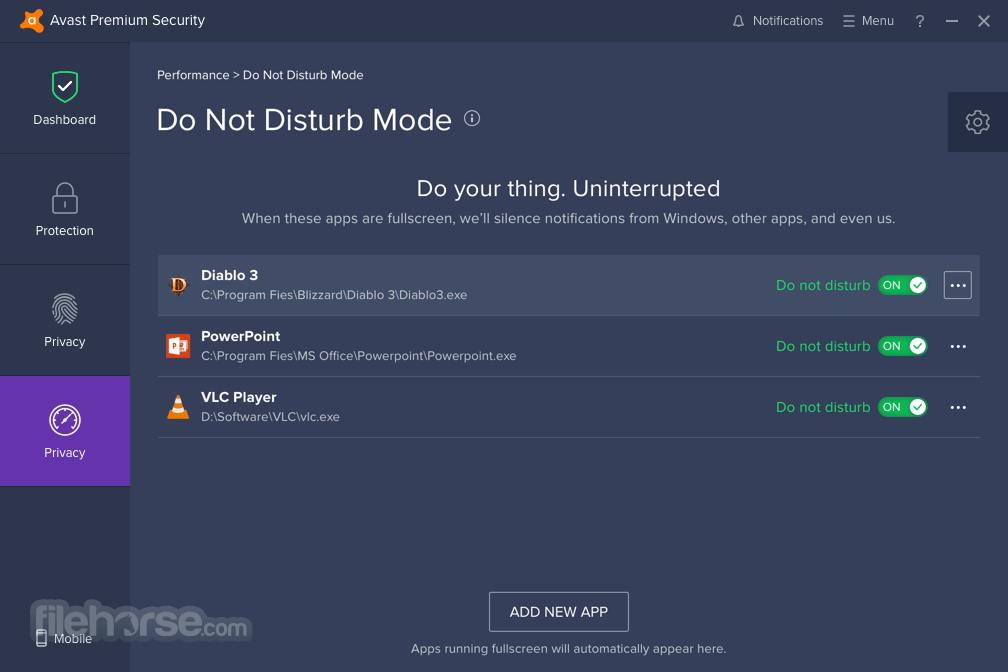This screenshot has height=672, width=1008.
Task: Click the Diablo3.exe file path
Action: tap(334, 295)
